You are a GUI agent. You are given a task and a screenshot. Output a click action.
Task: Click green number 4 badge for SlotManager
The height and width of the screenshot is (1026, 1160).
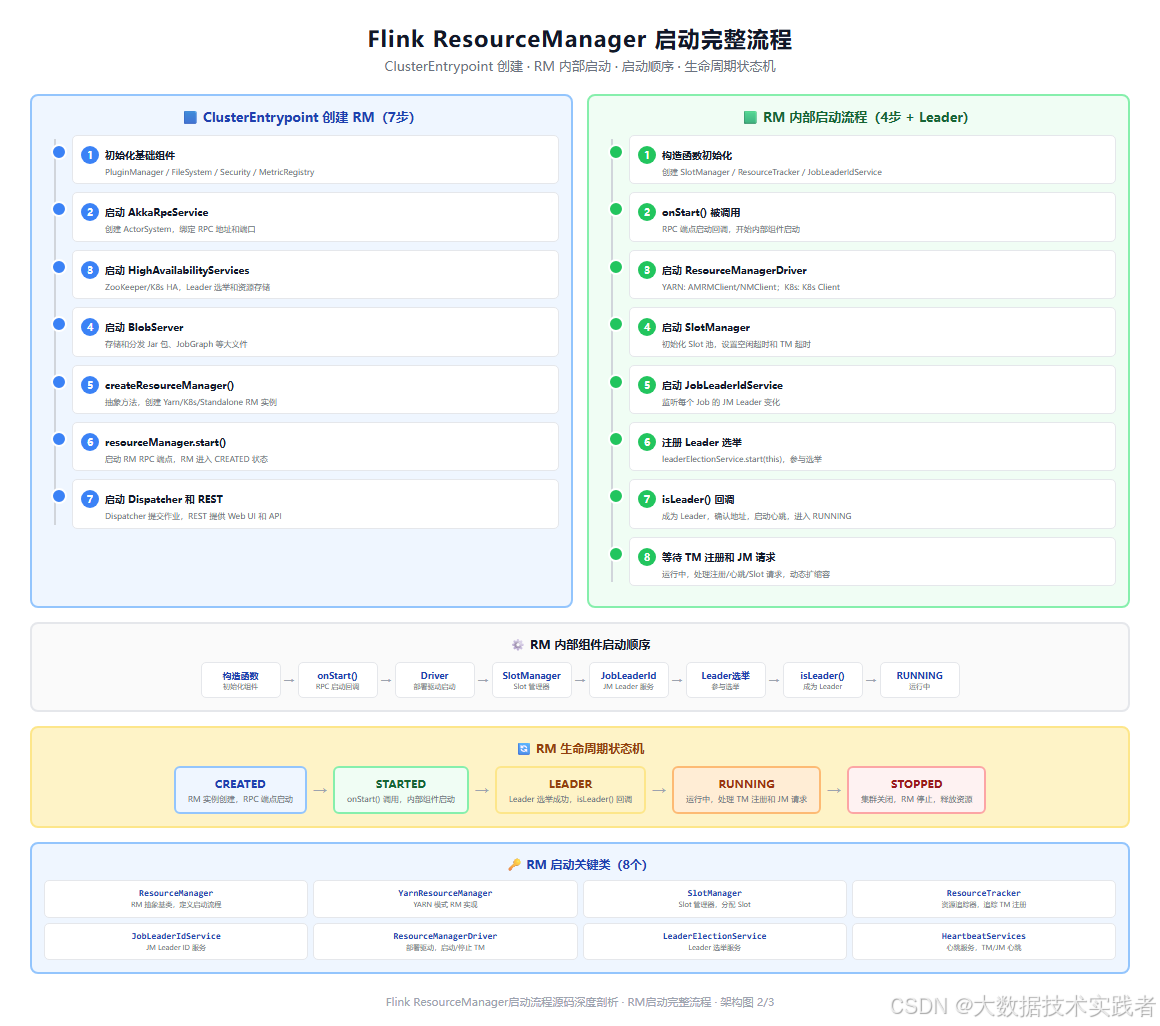[x=647, y=327]
